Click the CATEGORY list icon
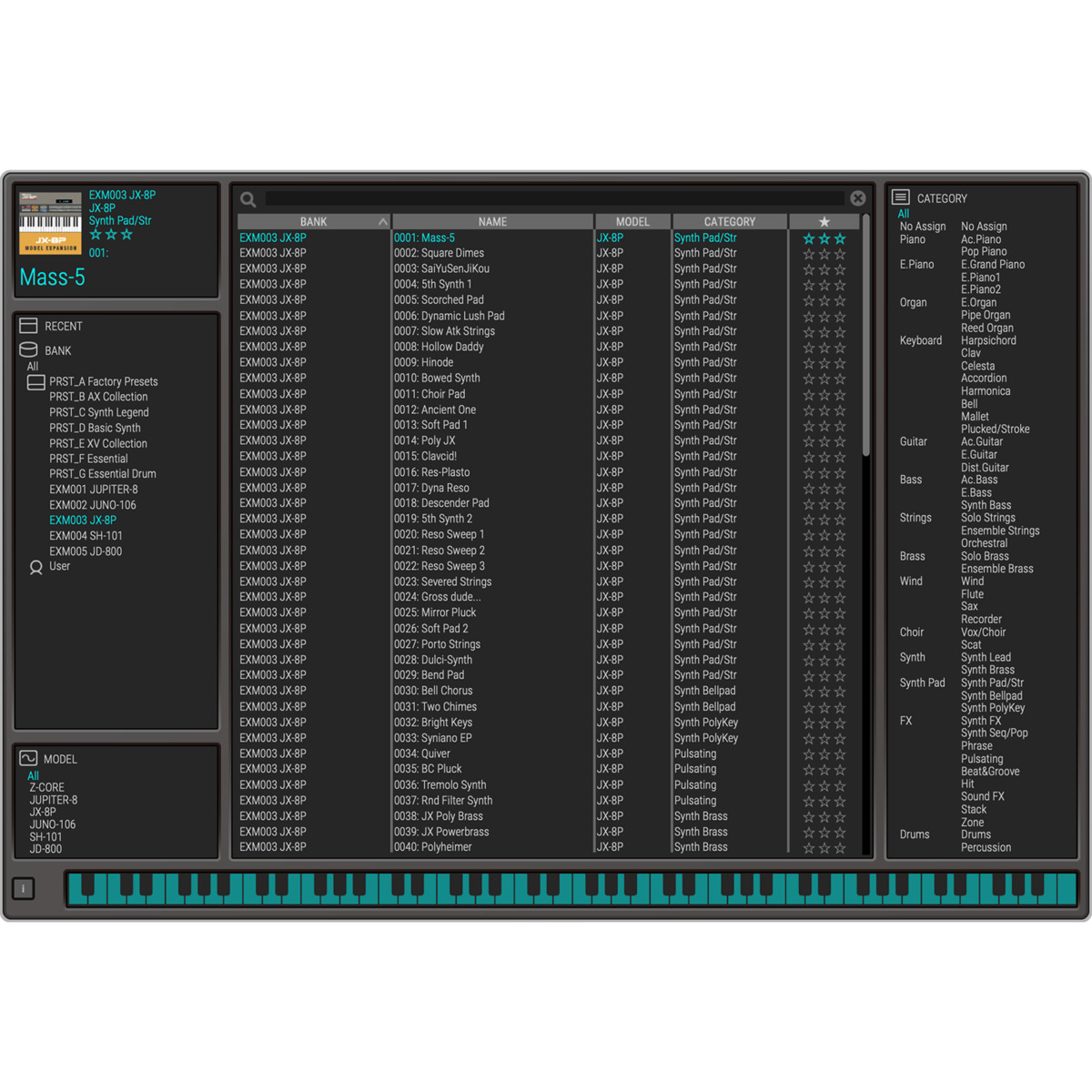Image resolution: width=1092 pixels, height=1092 pixels. point(901,197)
